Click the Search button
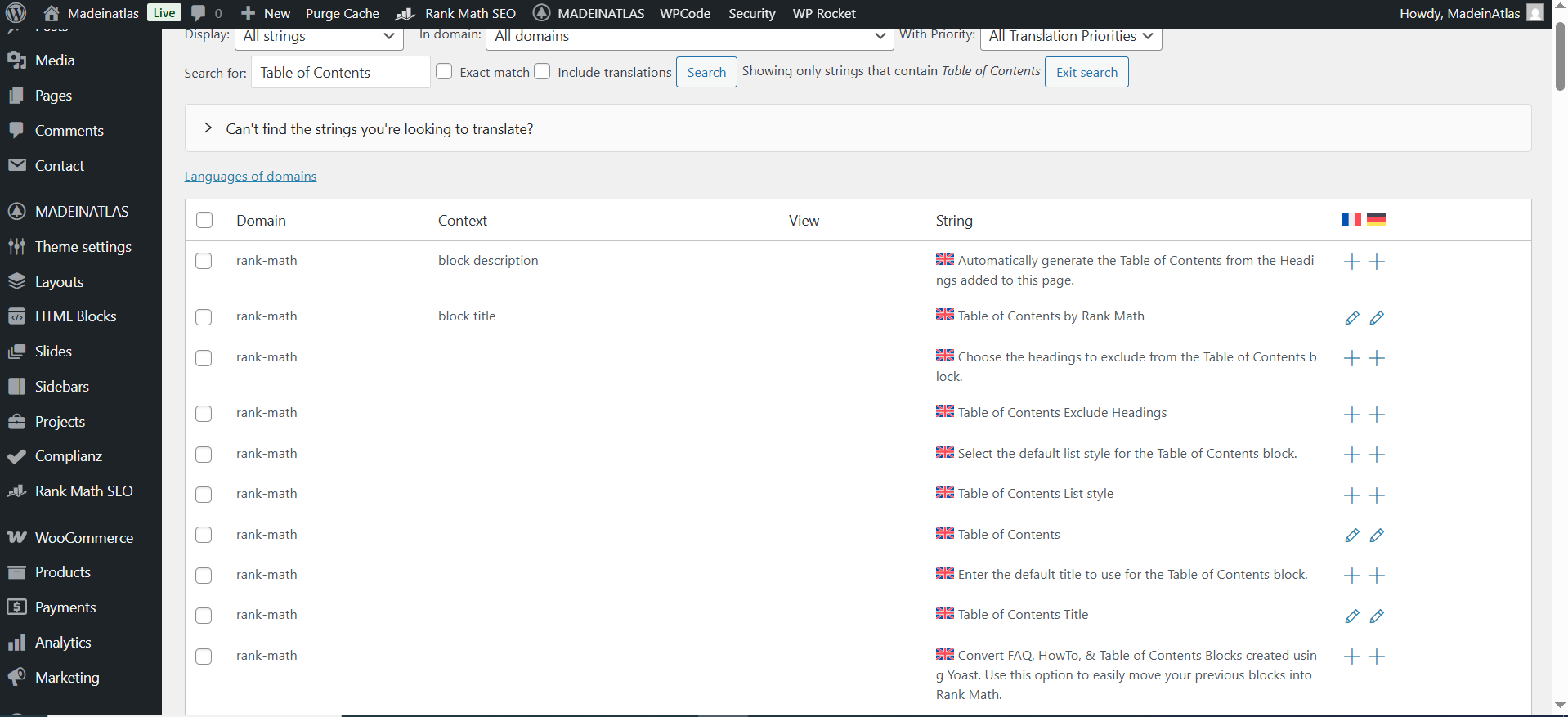Image resolution: width=1568 pixels, height=717 pixels. (x=706, y=72)
